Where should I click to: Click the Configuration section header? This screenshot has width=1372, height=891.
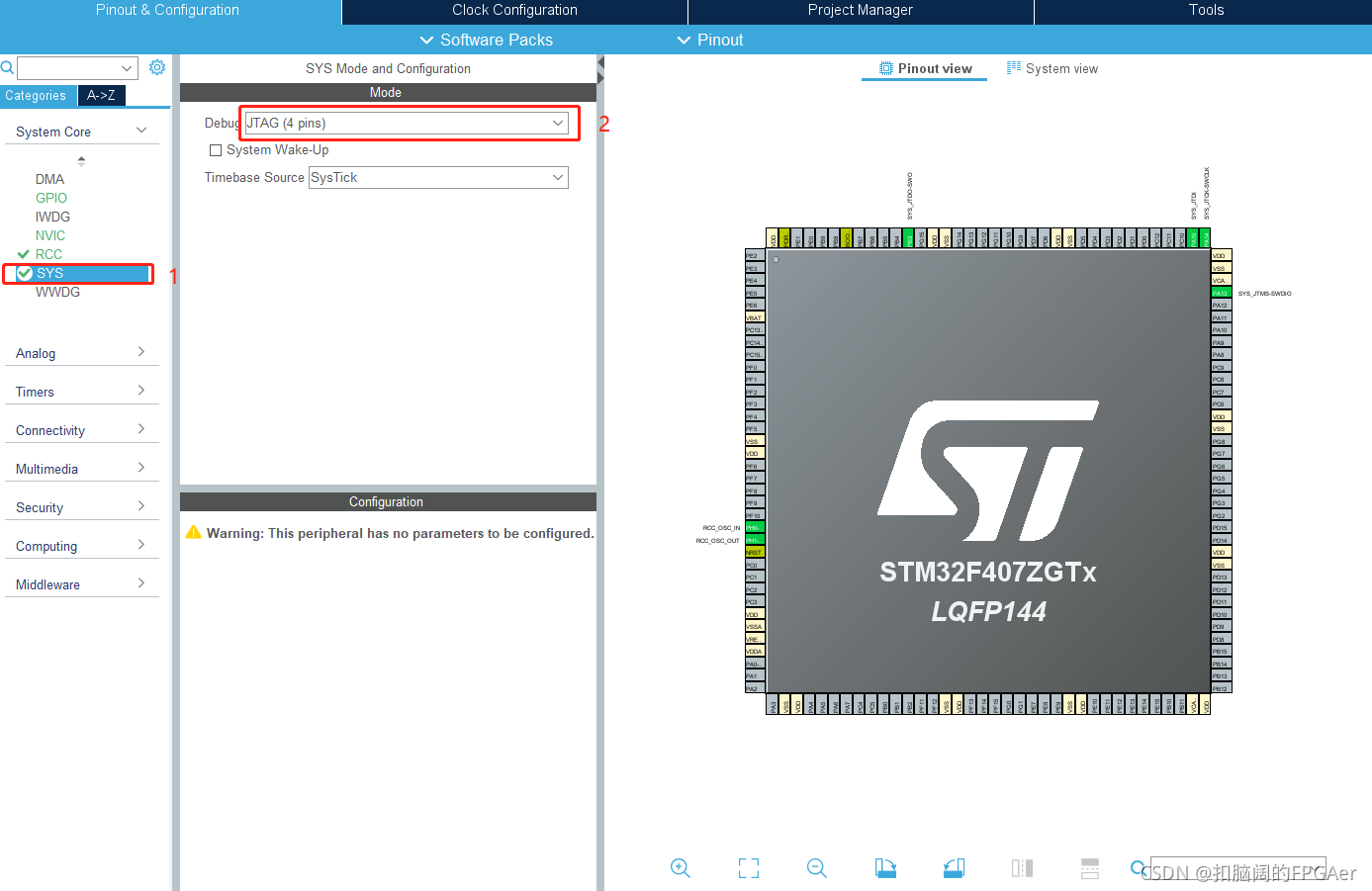click(x=388, y=501)
